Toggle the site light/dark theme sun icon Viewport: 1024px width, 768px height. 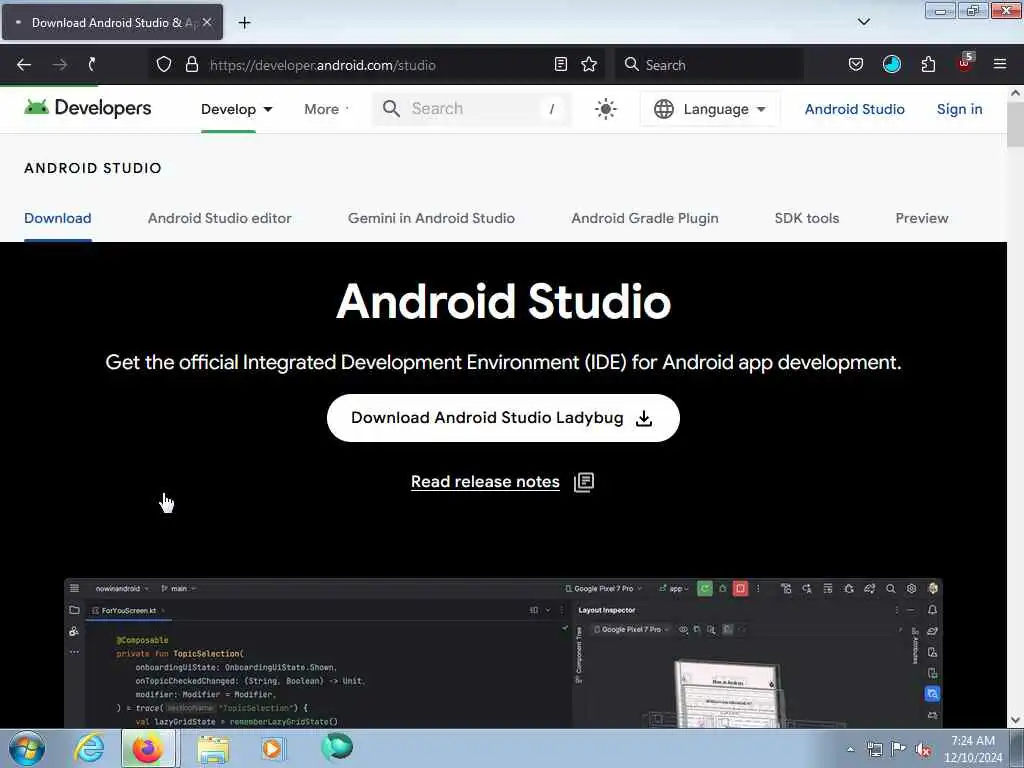(x=605, y=109)
